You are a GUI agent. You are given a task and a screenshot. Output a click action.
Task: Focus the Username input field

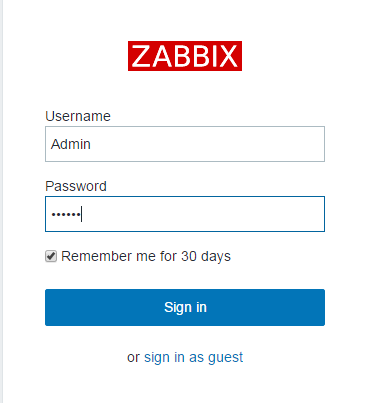(x=185, y=144)
